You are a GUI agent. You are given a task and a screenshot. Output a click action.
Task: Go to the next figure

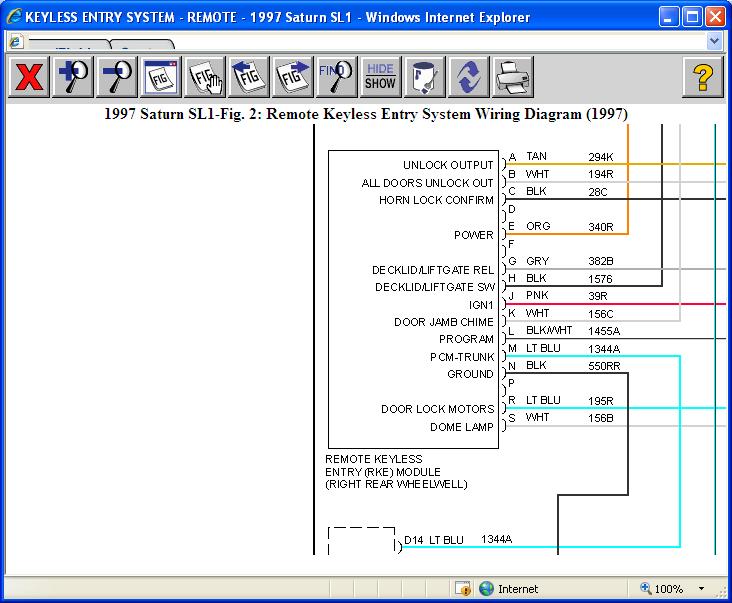tap(293, 77)
